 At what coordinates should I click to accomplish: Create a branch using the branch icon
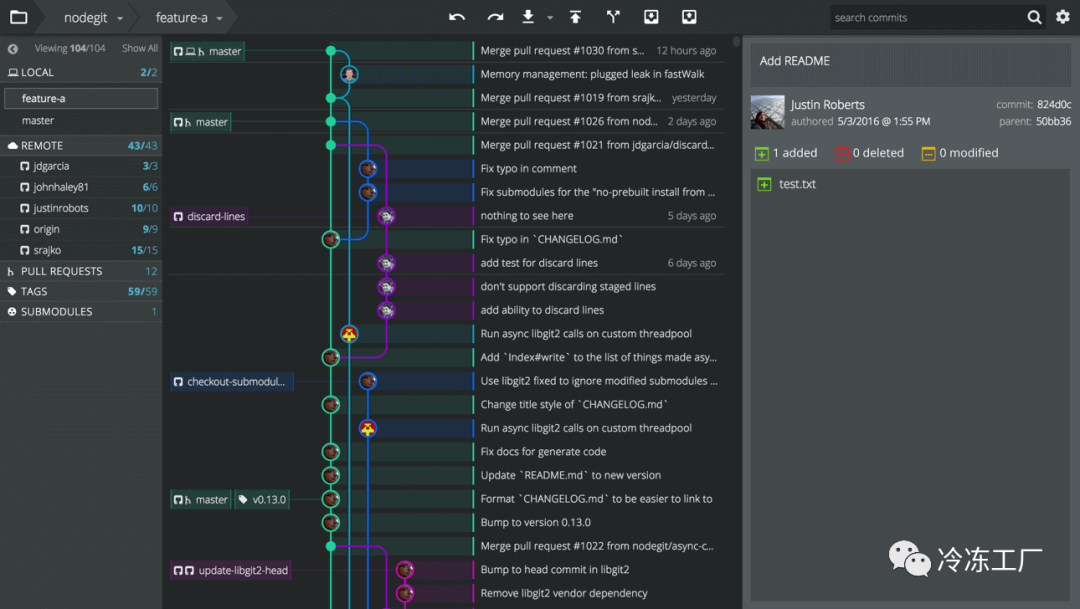tap(613, 17)
